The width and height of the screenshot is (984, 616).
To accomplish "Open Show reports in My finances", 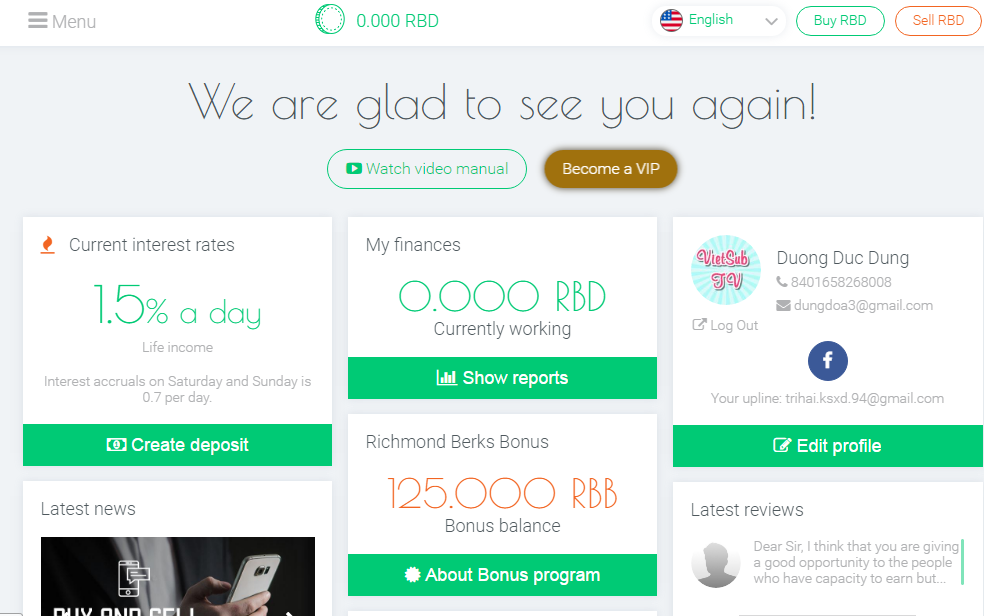I will [x=502, y=378].
